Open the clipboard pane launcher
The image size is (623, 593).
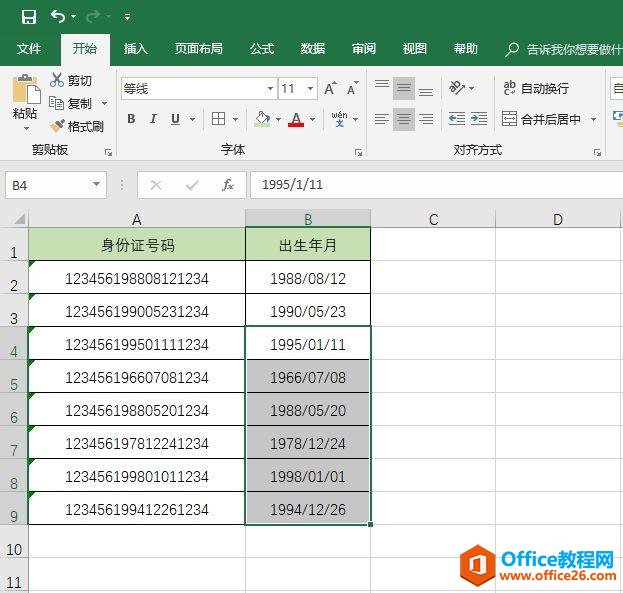(108, 152)
